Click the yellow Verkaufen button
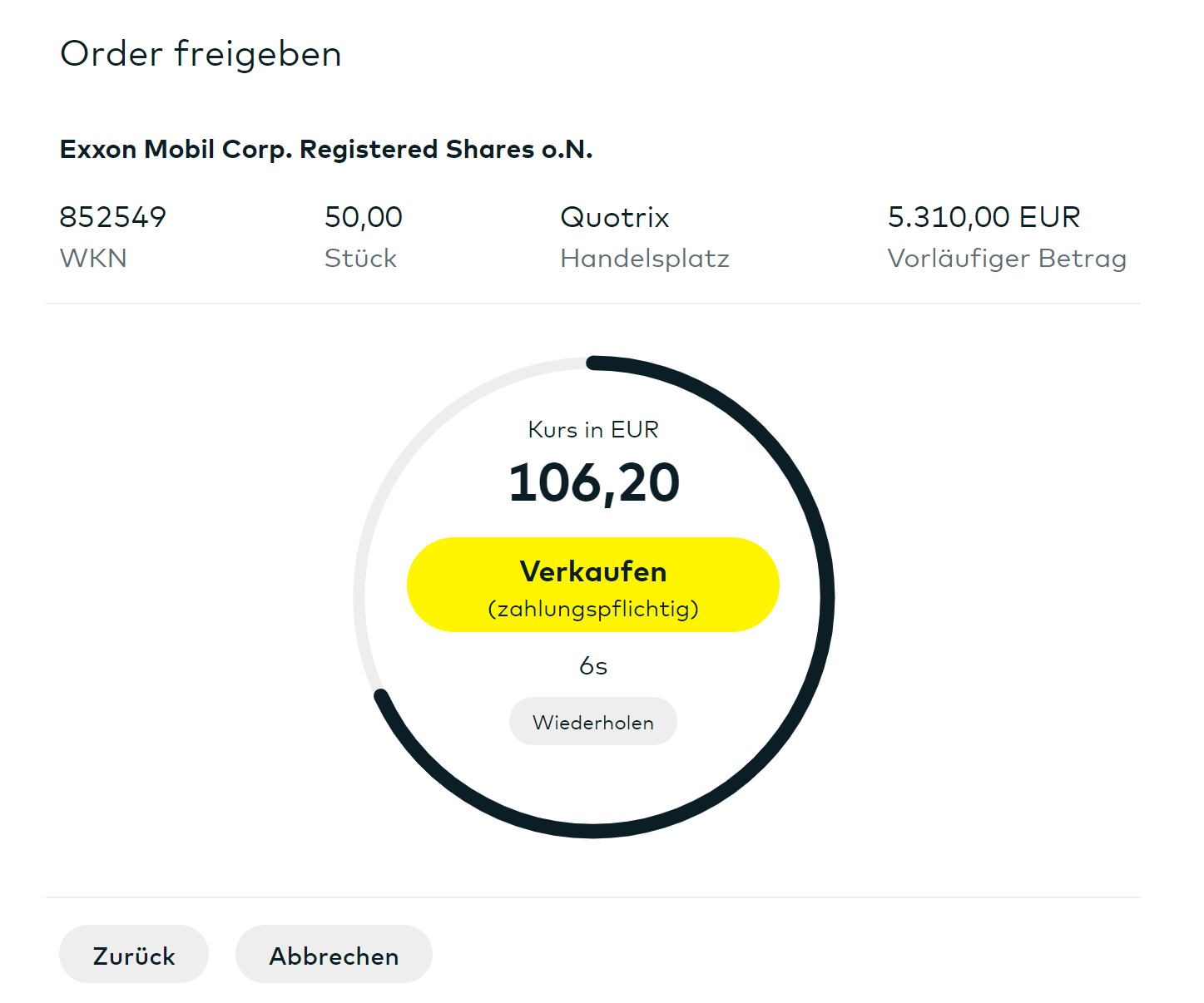 (x=592, y=585)
